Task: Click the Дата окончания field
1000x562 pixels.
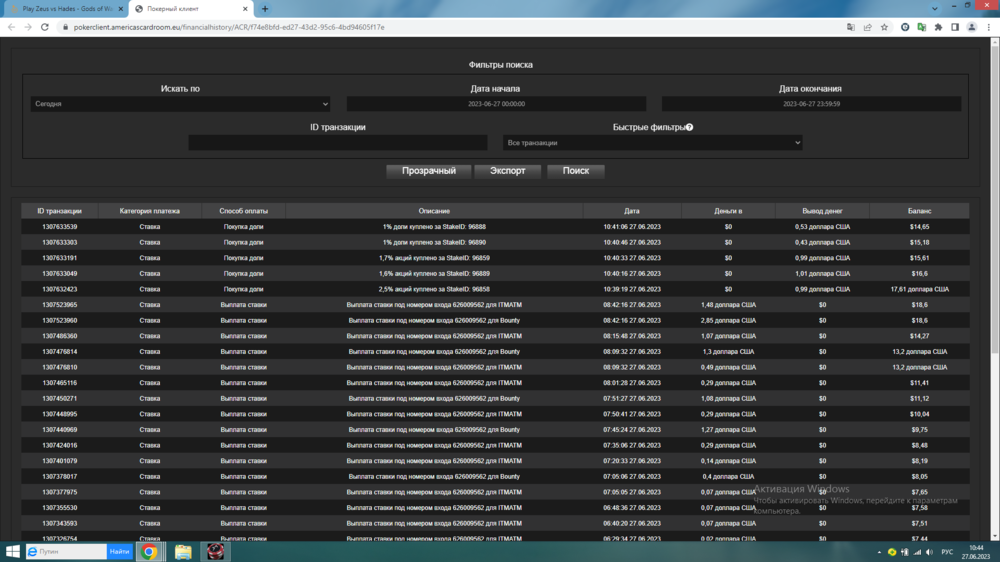Action: point(811,104)
